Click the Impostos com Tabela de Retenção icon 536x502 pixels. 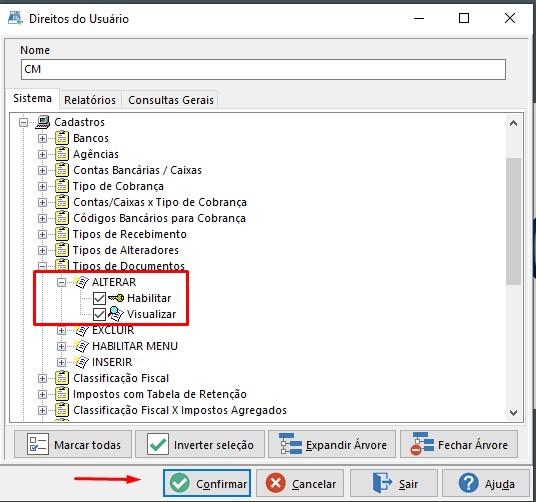(x=62, y=394)
